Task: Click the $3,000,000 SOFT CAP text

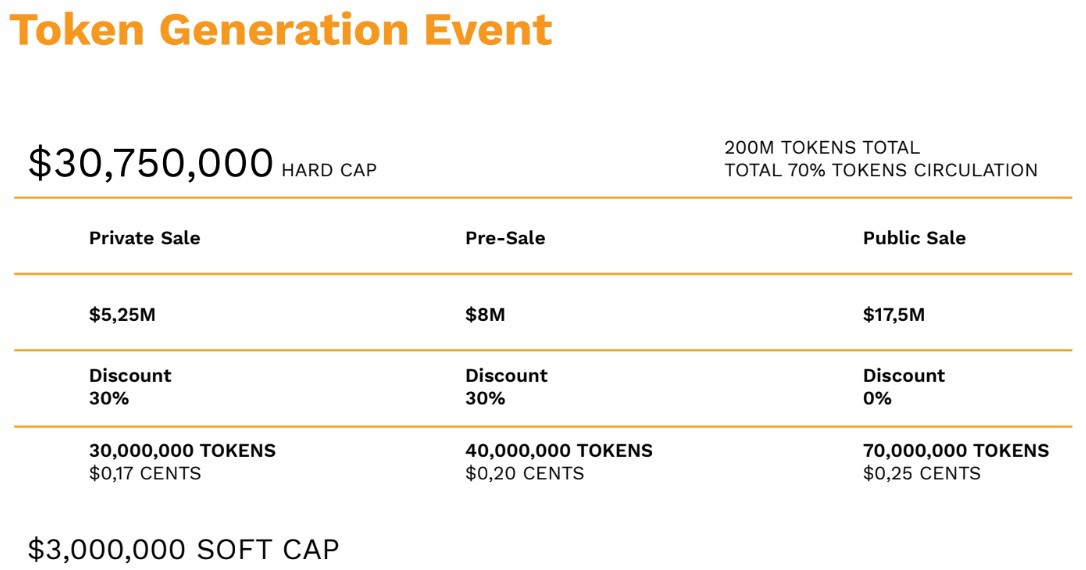Action: [184, 550]
